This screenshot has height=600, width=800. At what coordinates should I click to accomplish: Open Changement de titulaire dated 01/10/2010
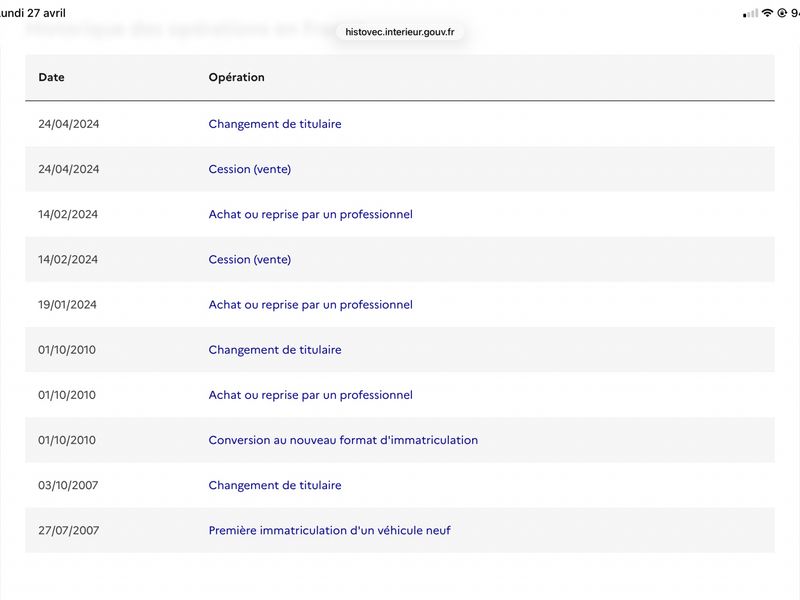click(x=274, y=350)
